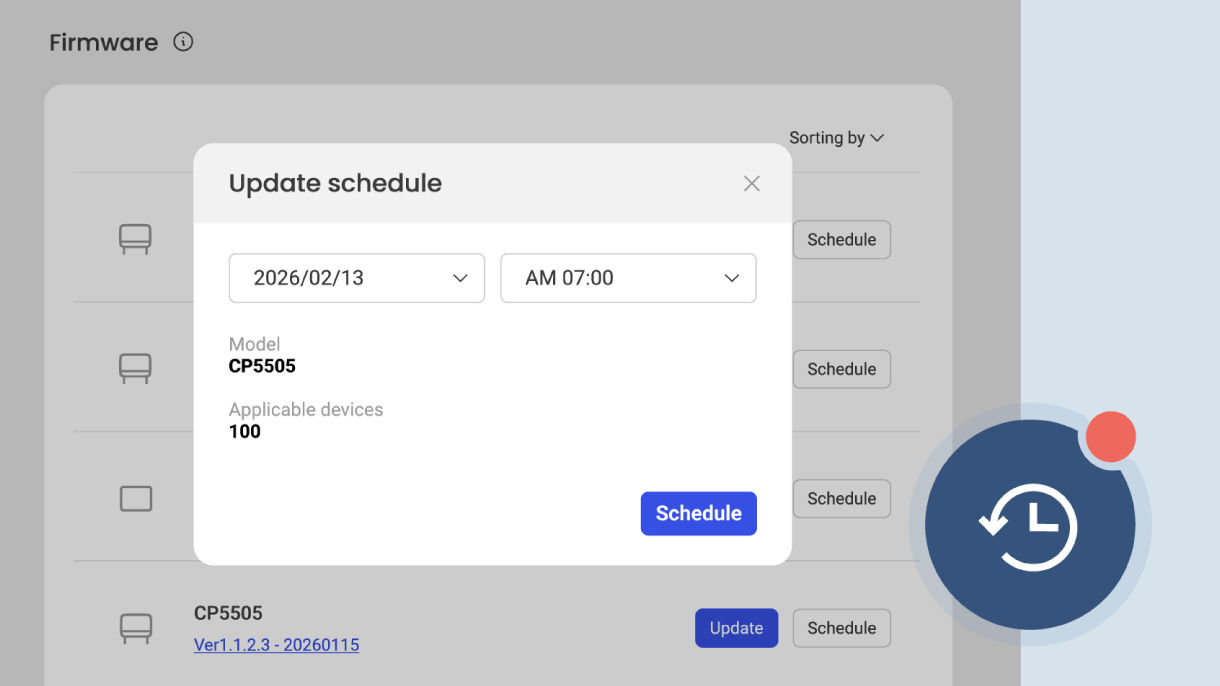Open the Ver1.1.2.3 - 20260115 link
The image size is (1220, 686).
click(276, 645)
